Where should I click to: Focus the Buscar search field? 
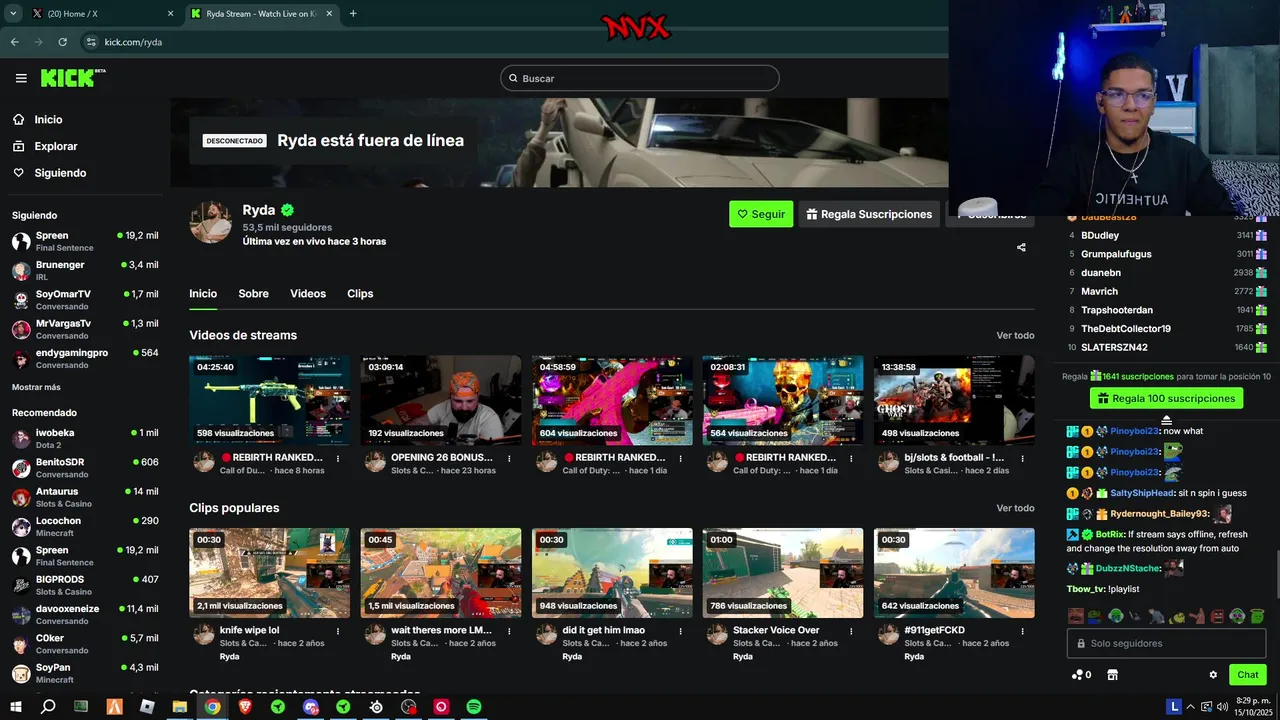pyautogui.click(x=640, y=78)
